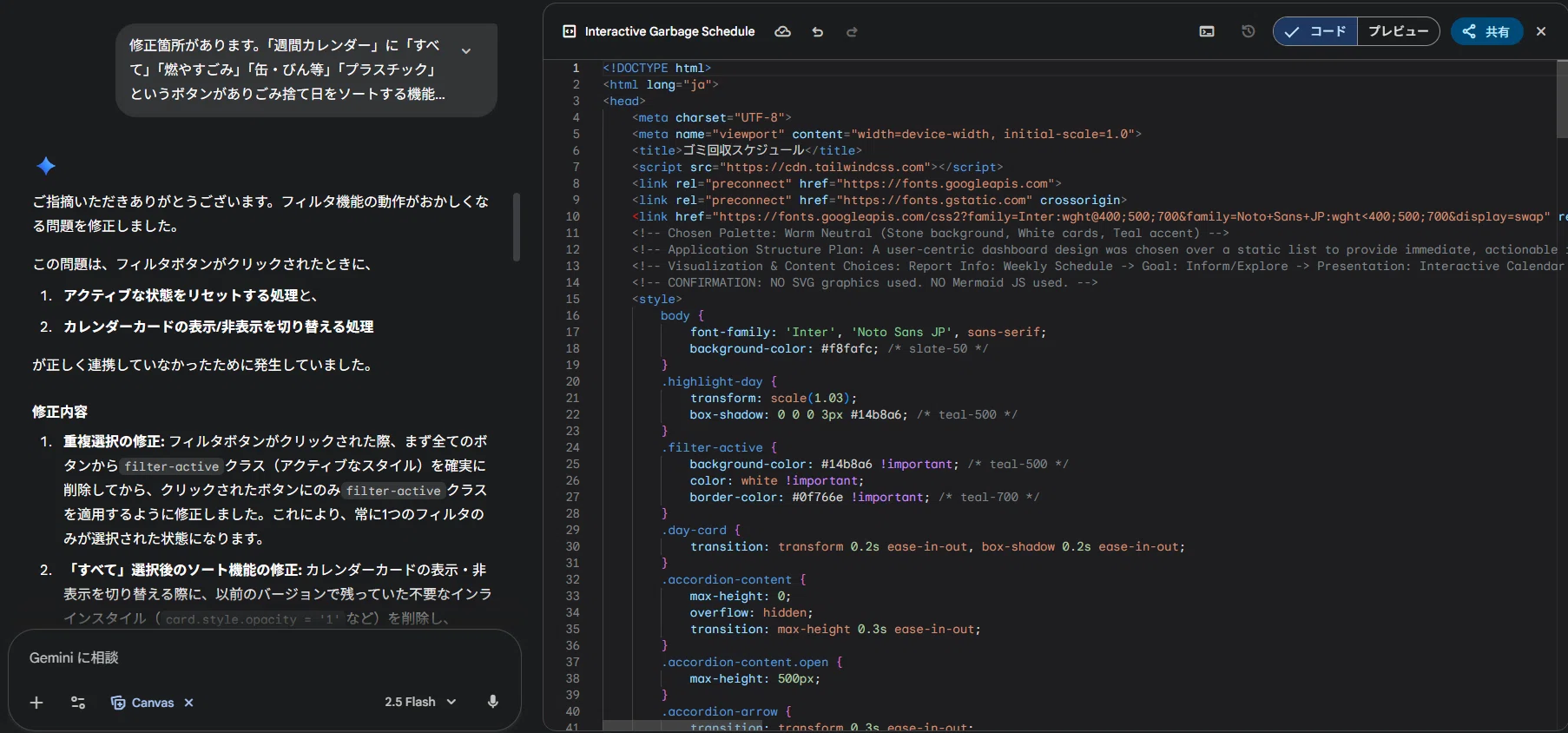1568x733 pixels.
Task: Click the Gemini に相談 input field
Action: 265,657
